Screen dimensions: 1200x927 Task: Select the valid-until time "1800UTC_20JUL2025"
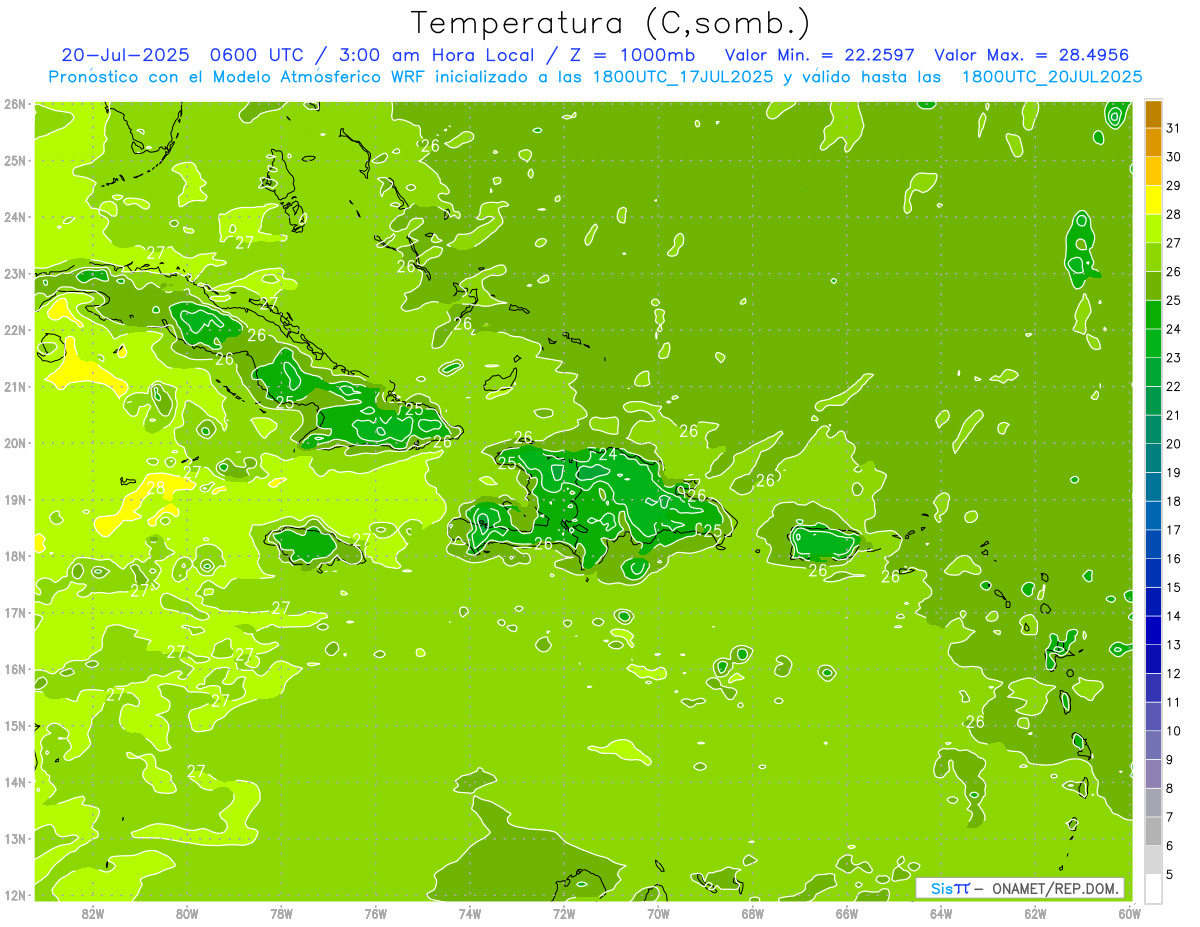click(x=1052, y=77)
